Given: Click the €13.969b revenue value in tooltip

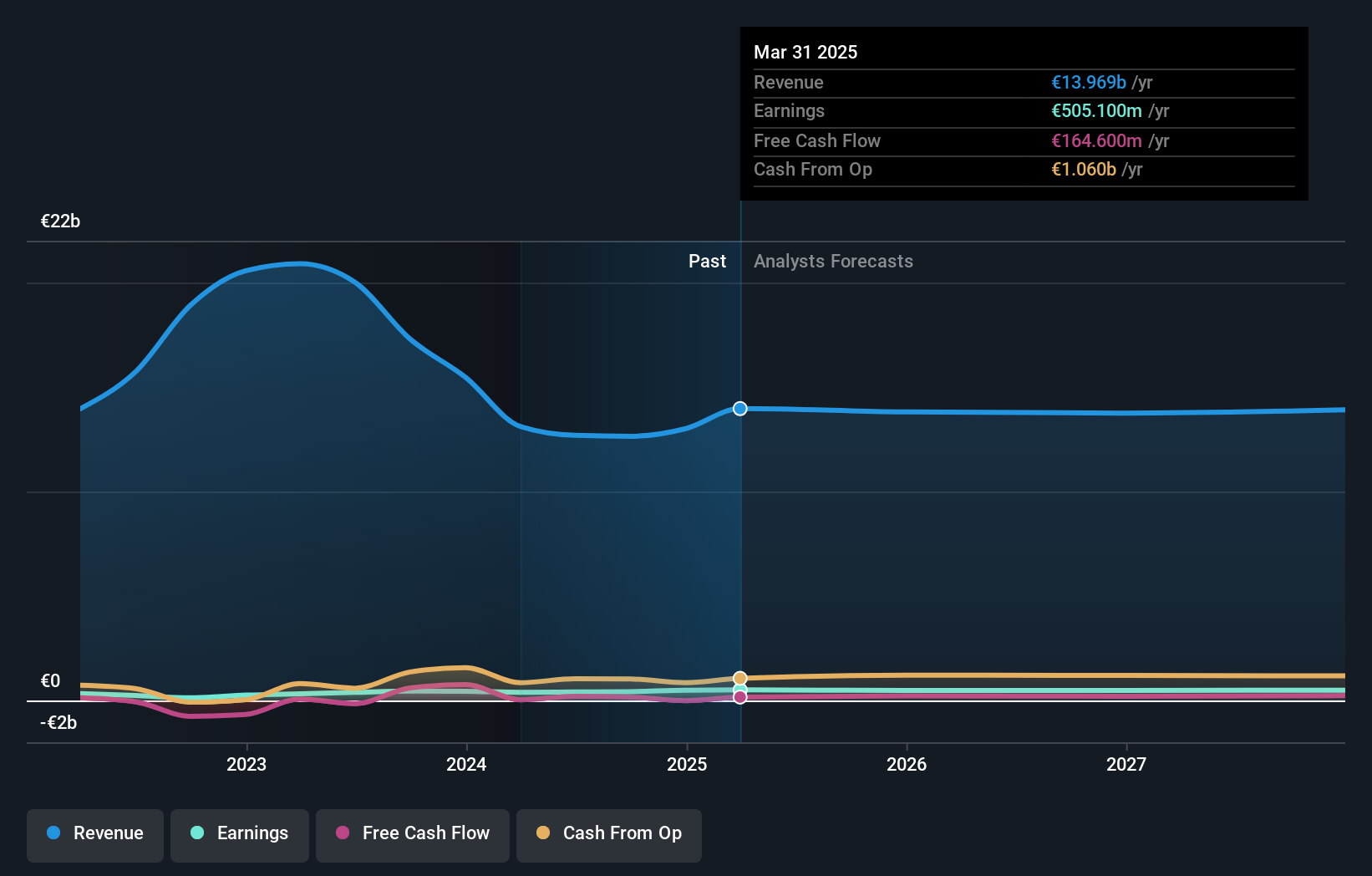Looking at the screenshot, I should point(1089,82).
